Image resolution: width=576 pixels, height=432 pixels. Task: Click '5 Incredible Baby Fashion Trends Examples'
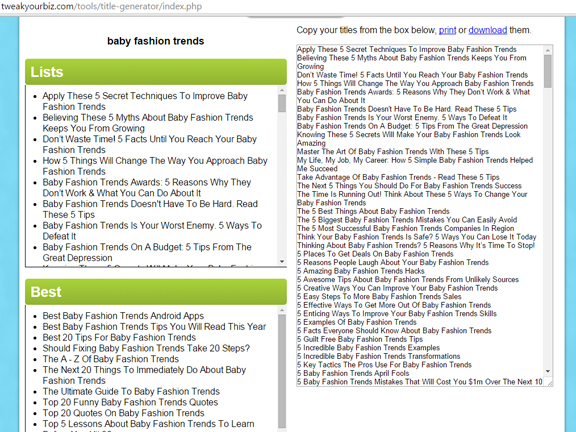[368, 348]
